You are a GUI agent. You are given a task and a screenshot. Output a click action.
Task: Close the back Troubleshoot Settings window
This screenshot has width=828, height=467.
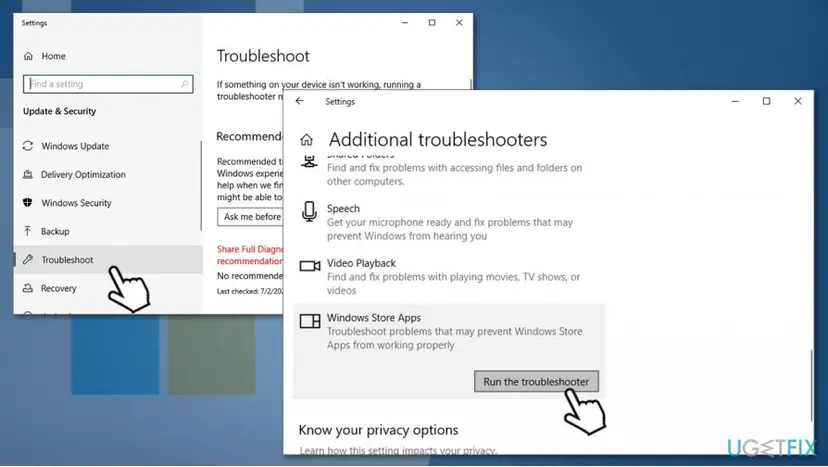point(459,23)
